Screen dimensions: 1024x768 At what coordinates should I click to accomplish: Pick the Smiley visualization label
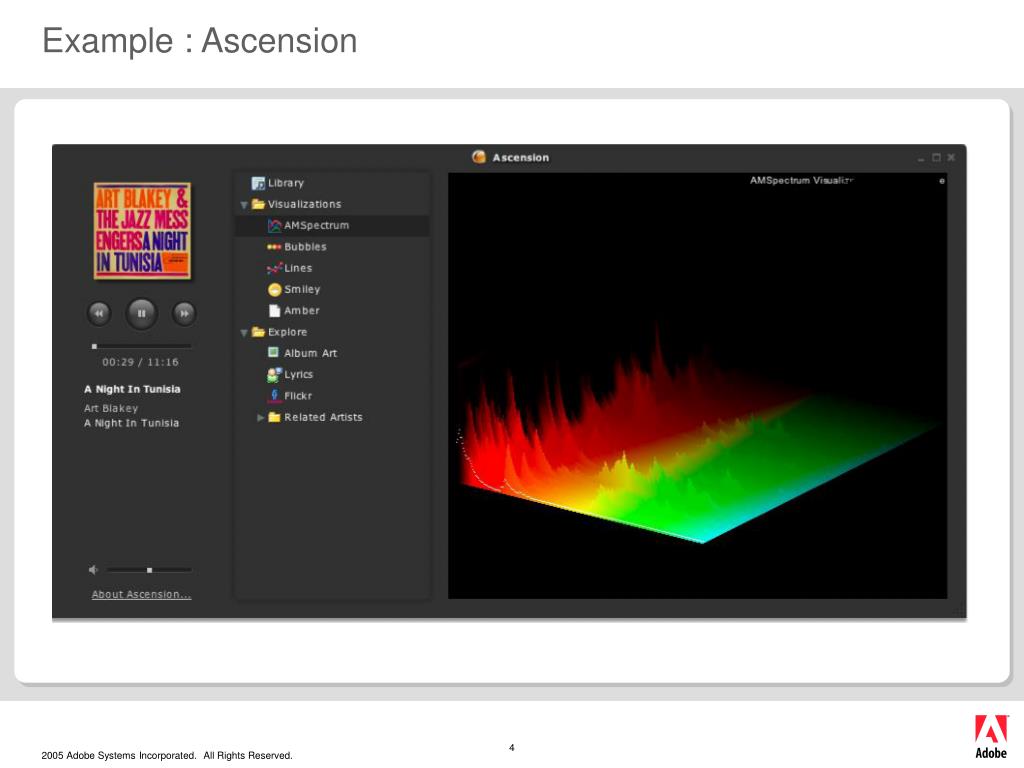coord(302,289)
